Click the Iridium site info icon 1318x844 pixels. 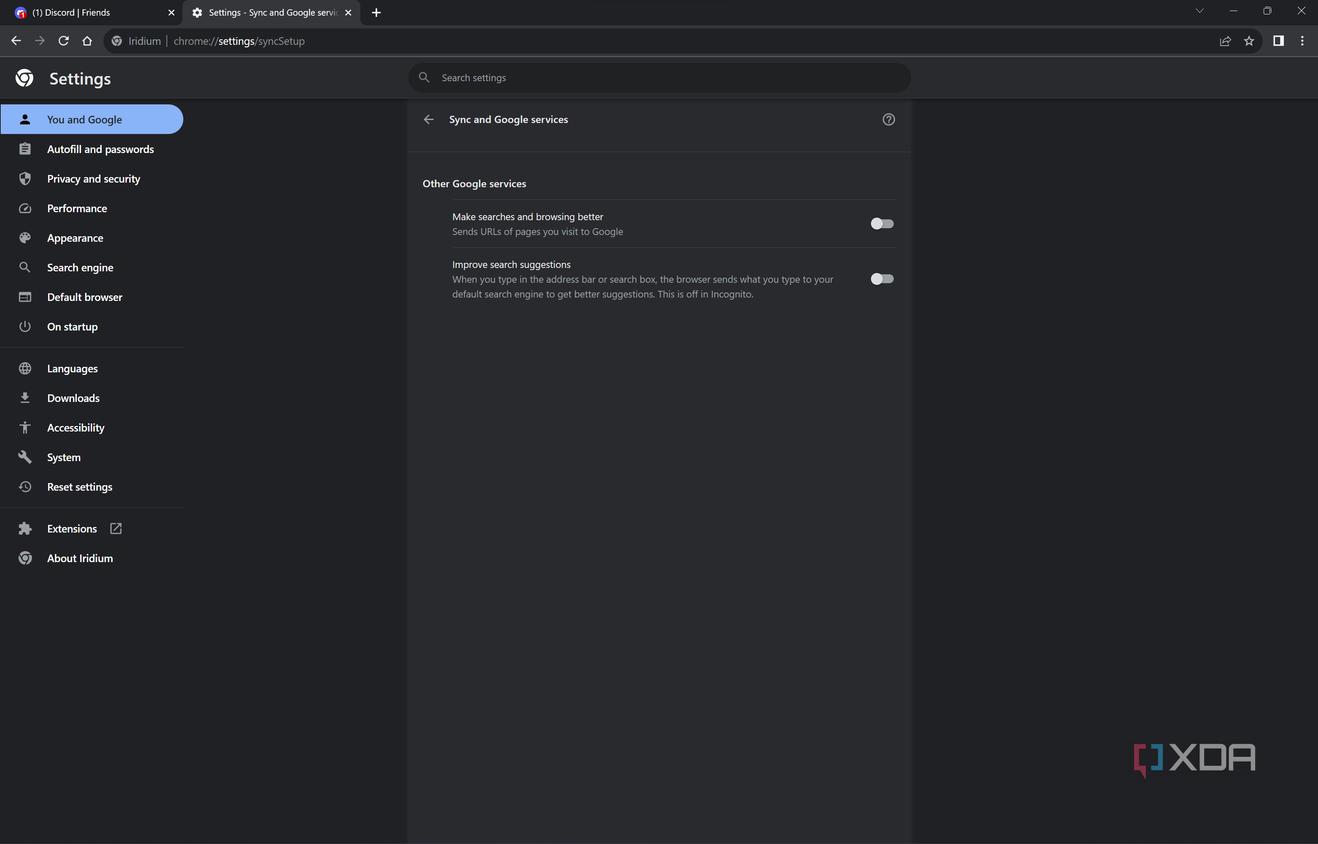tap(117, 41)
